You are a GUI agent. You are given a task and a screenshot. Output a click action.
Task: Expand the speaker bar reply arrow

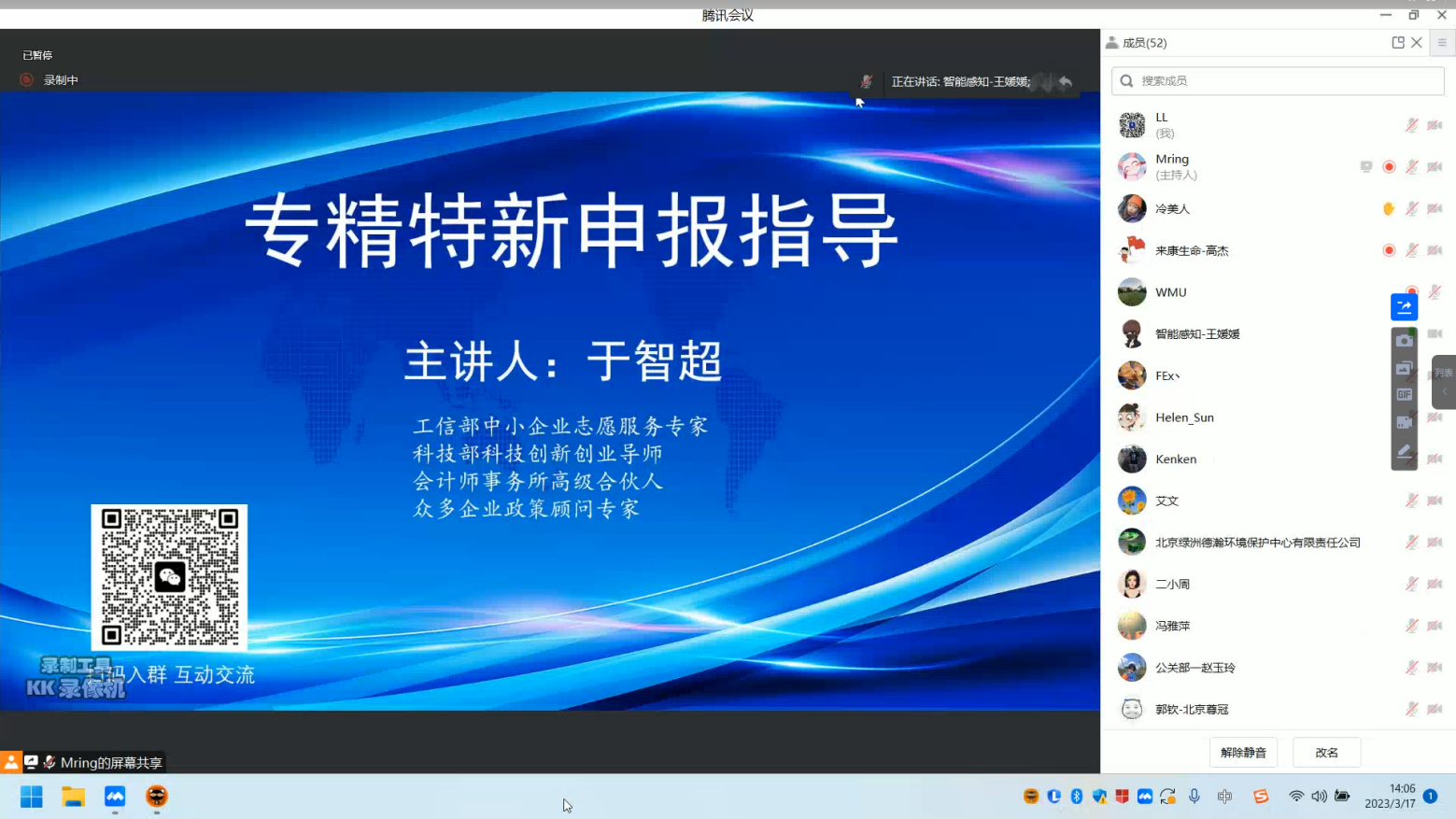coord(1066,82)
